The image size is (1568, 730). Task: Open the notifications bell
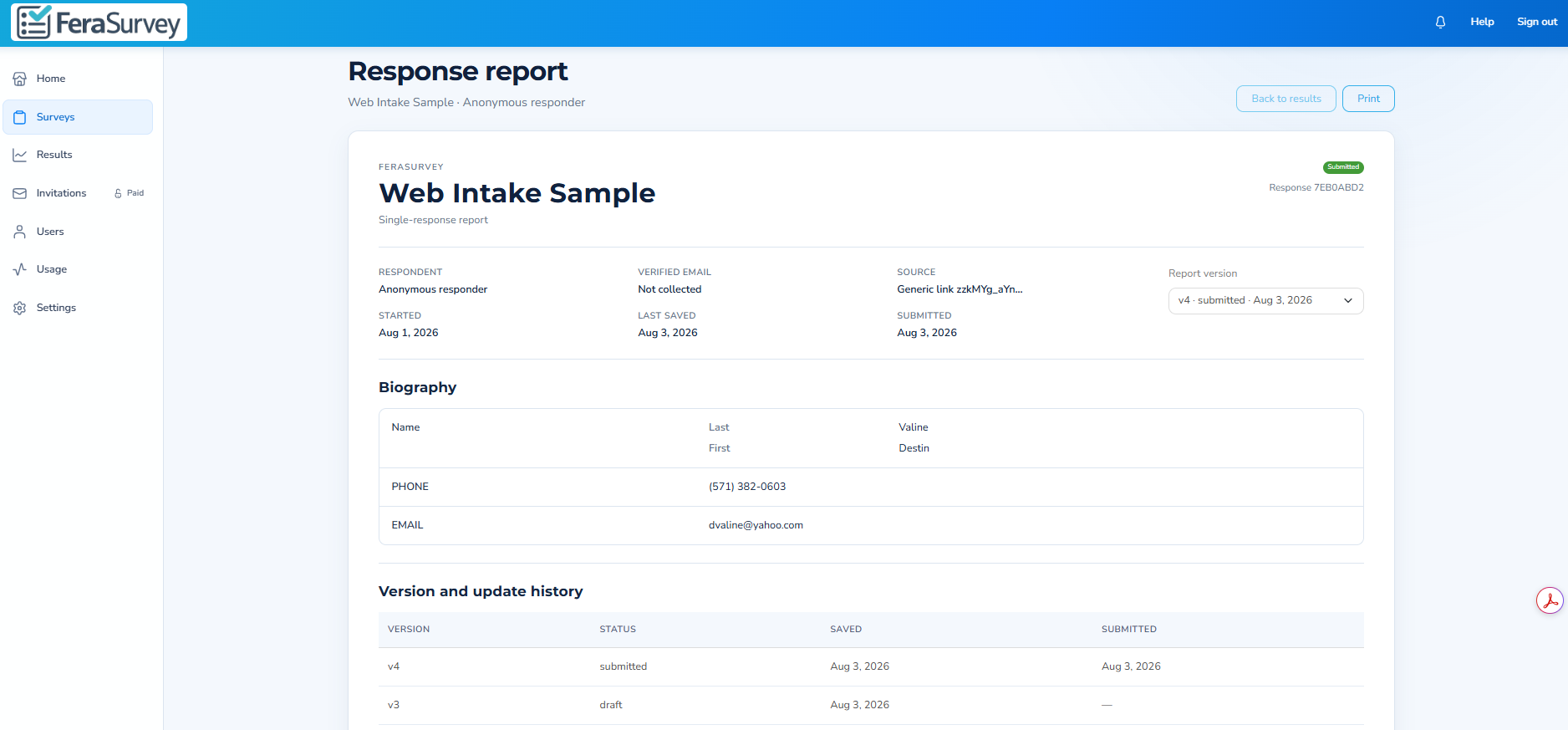pyautogui.click(x=1440, y=22)
